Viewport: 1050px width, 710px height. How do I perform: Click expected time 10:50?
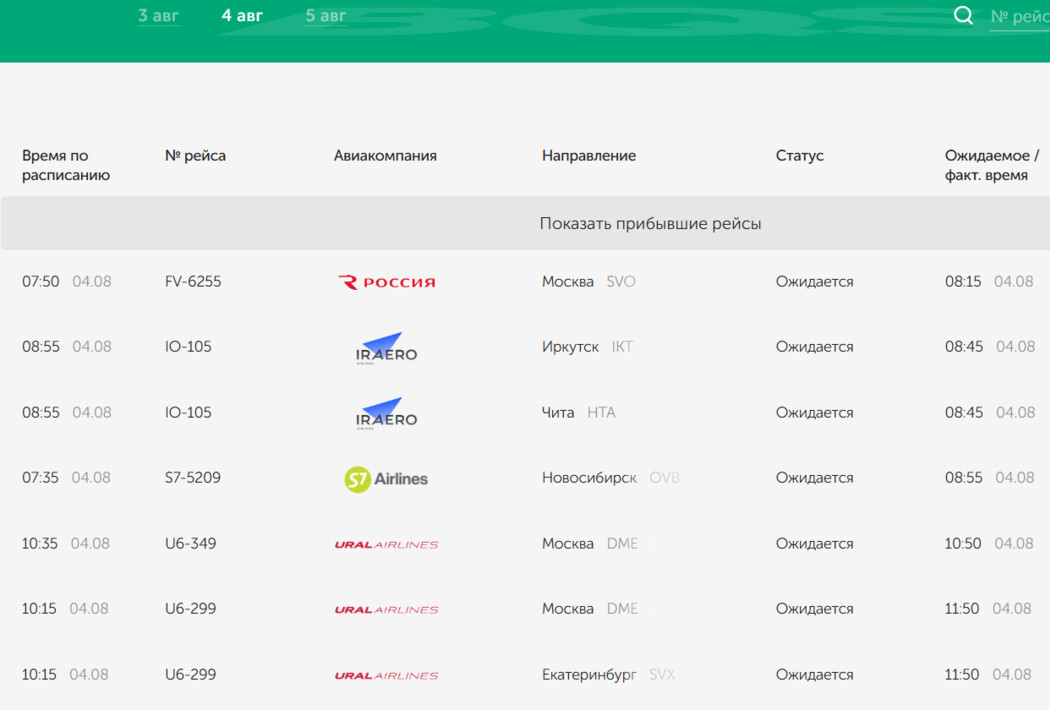click(963, 543)
